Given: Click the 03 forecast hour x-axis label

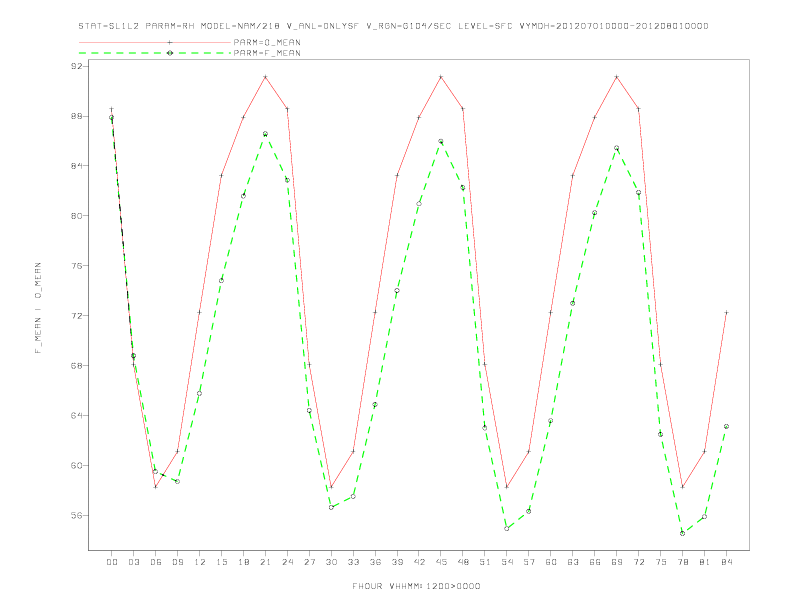Looking at the screenshot, I should 133,562.
